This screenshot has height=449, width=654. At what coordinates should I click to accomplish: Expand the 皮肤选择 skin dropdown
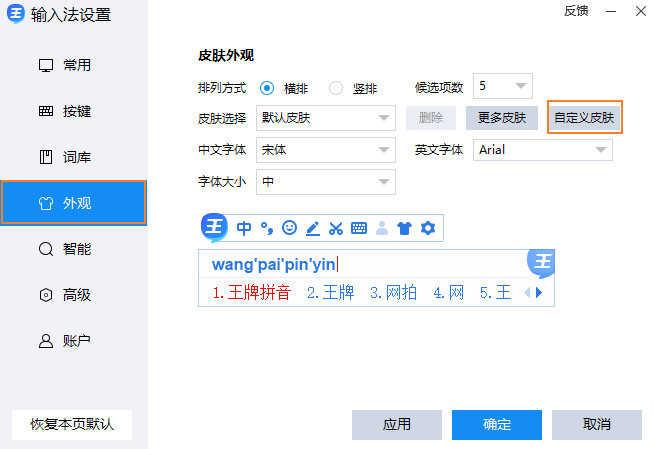(326, 118)
